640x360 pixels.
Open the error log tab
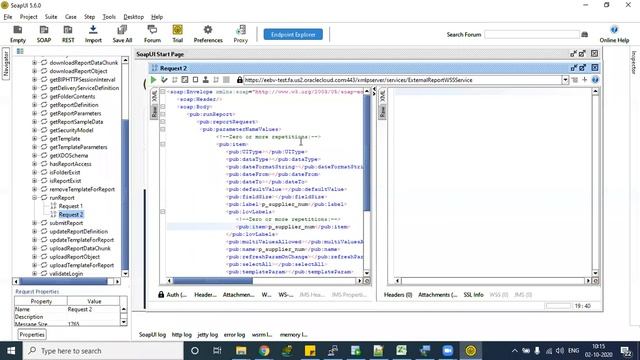[x=234, y=334]
